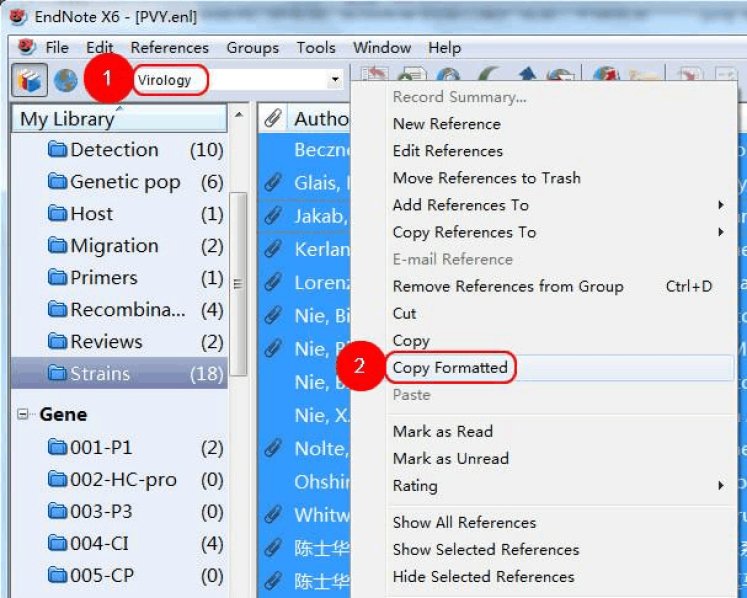Click the groups panel scrollbar thumb

point(238,284)
